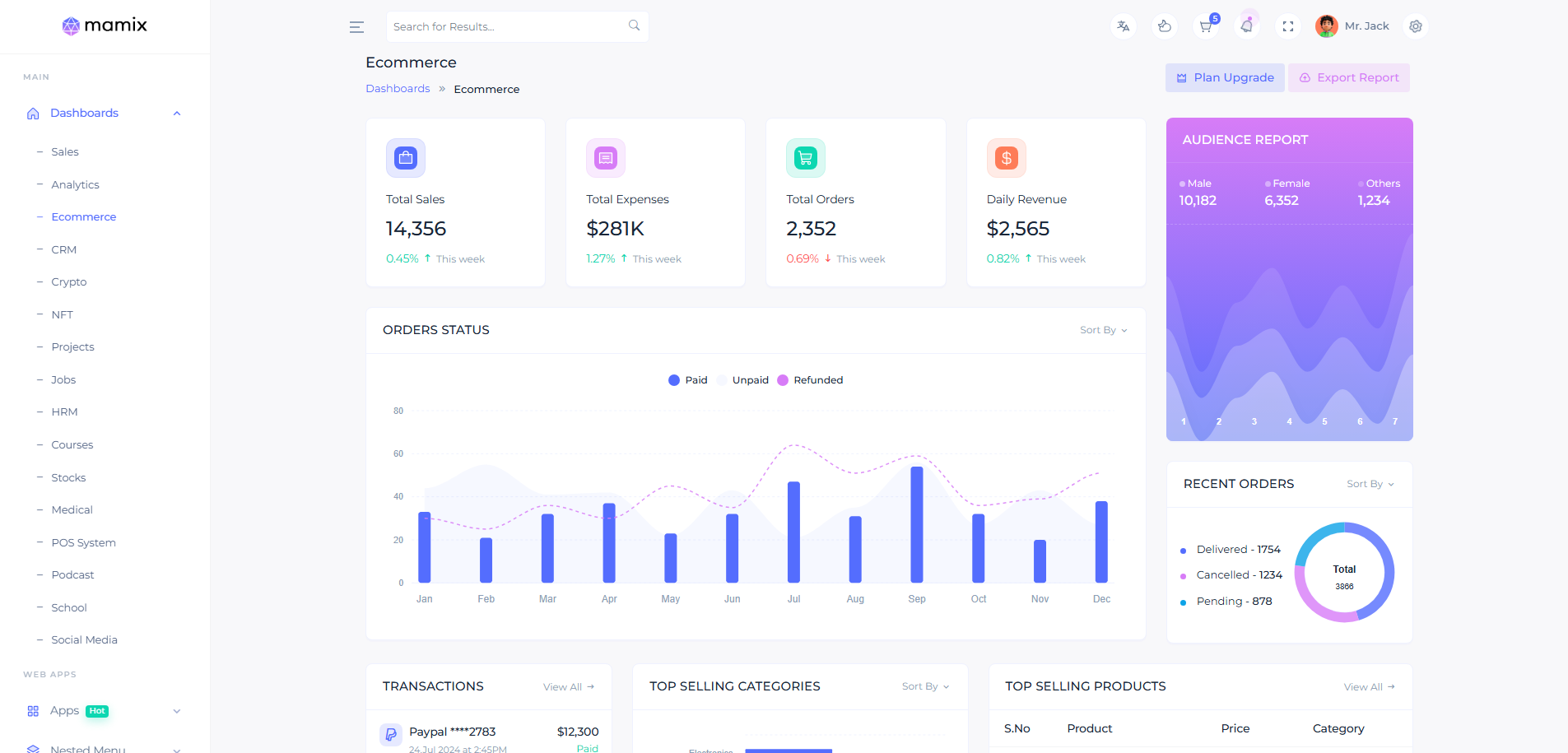This screenshot has height=753, width=1568.
Task: Click View All in Top Selling Products
Action: pyautogui.click(x=1370, y=687)
